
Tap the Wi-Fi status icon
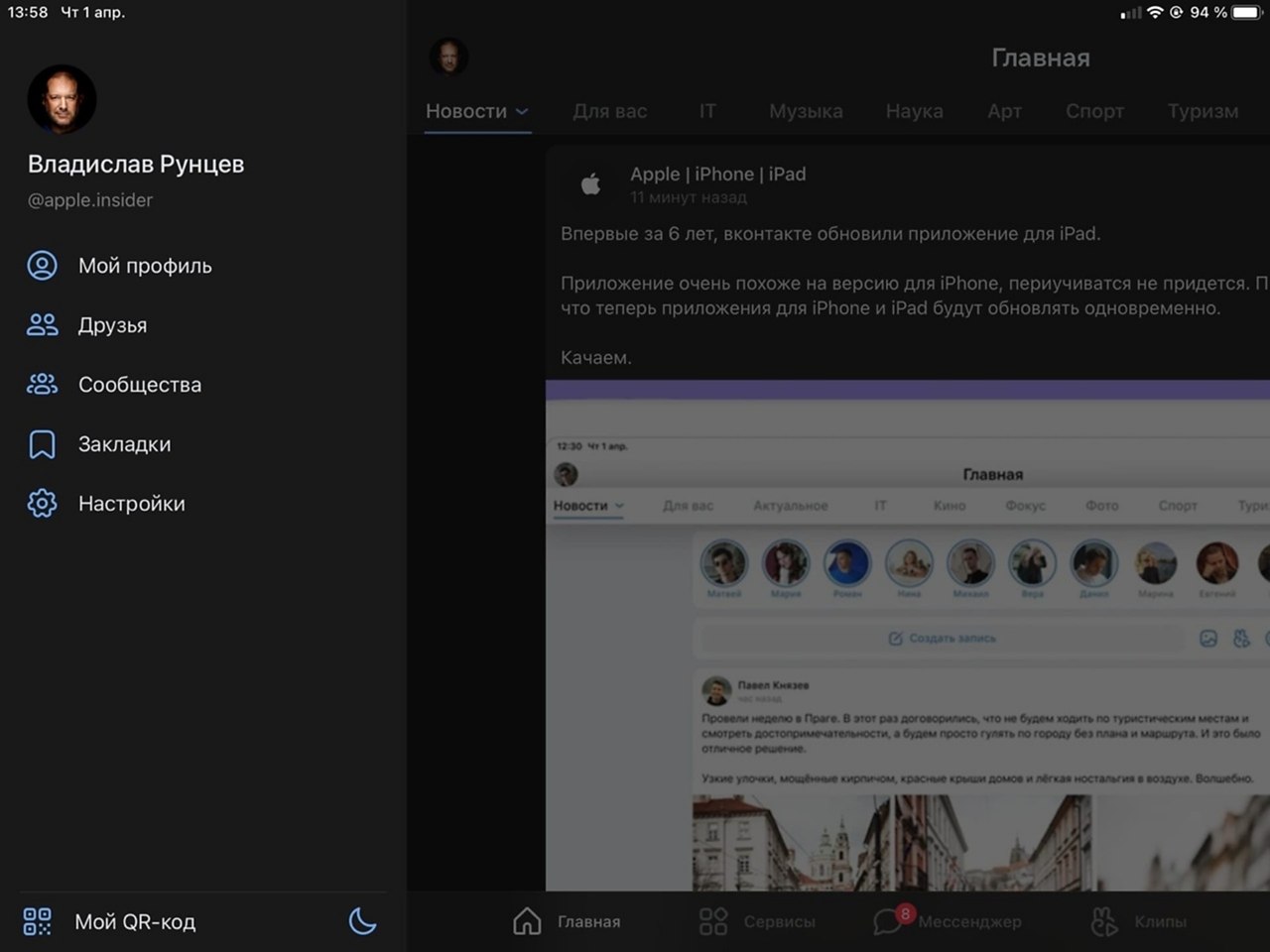(x=1155, y=13)
